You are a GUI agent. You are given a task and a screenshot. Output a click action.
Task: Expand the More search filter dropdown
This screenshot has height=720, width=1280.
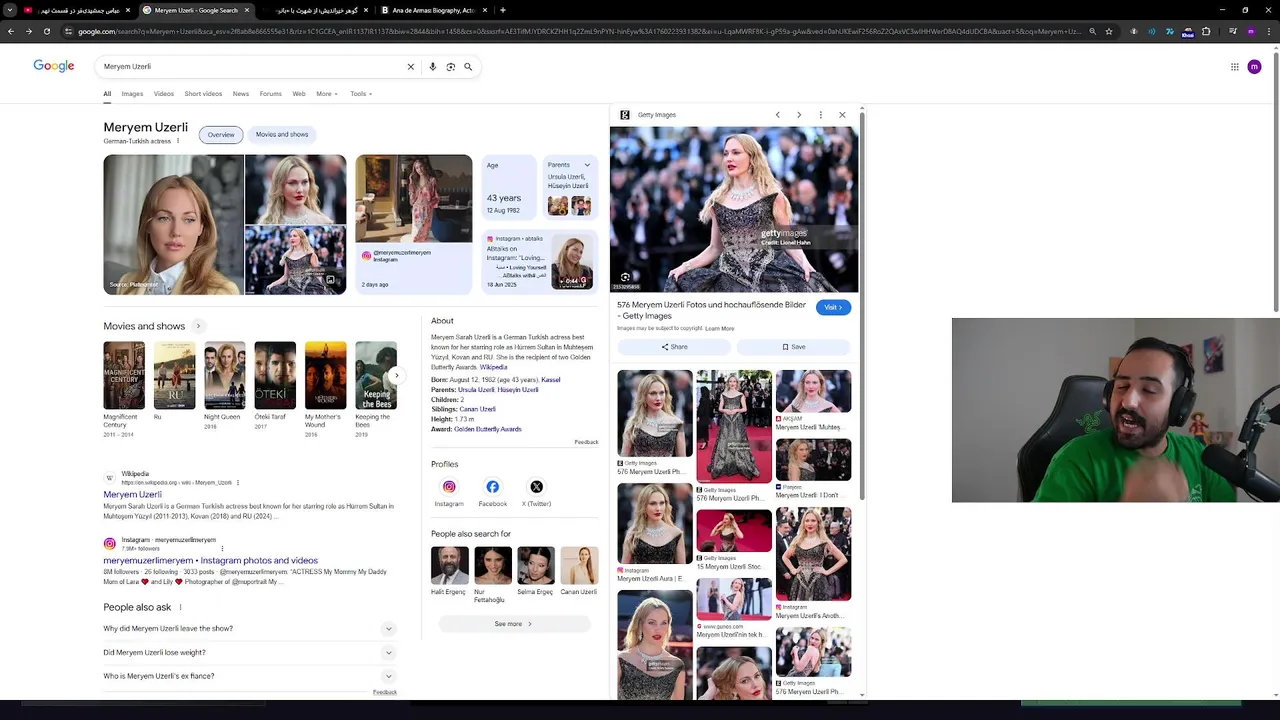coord(327,94)
